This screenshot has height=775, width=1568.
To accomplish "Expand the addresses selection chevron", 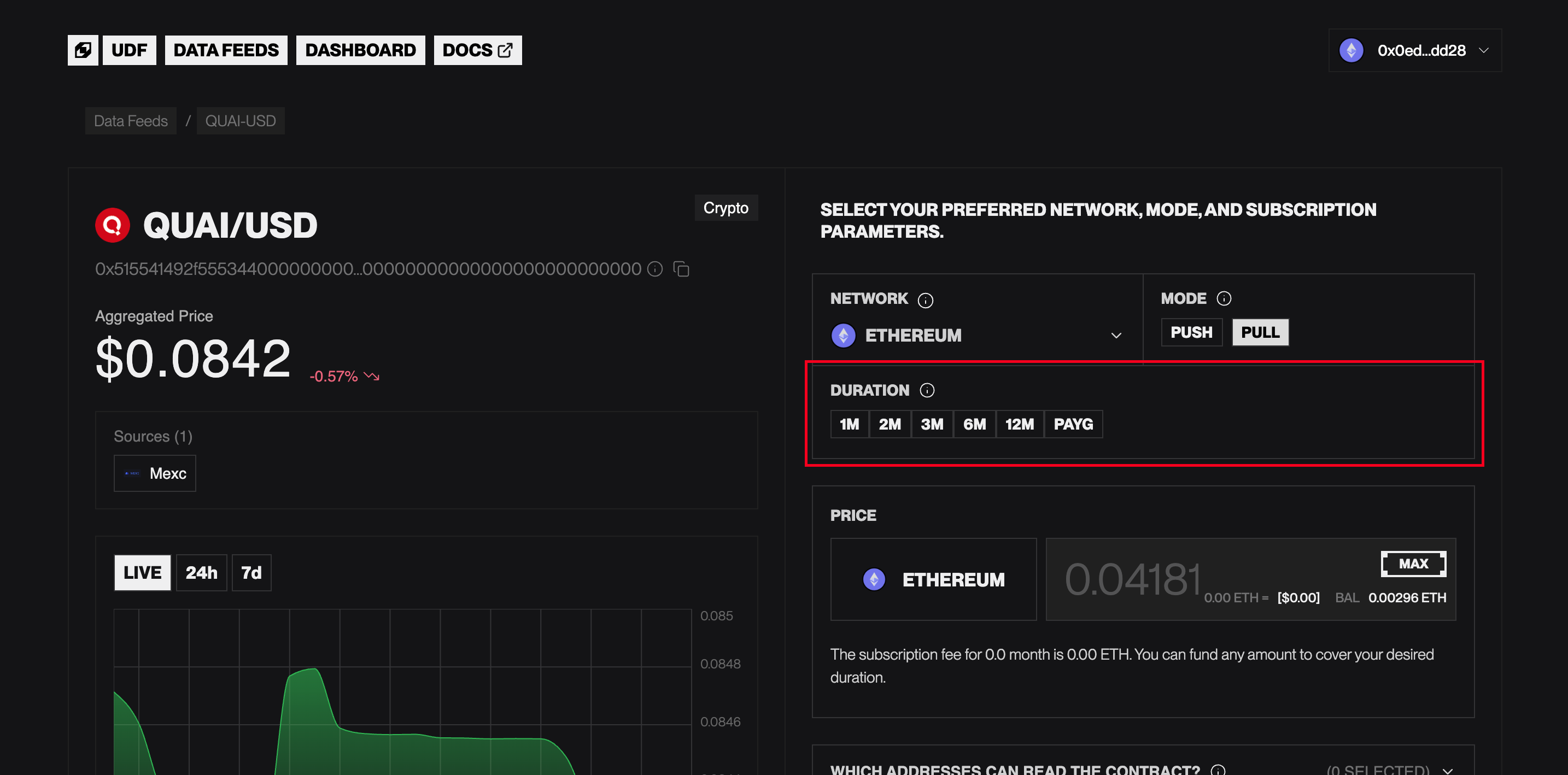I will point(1448,770).
